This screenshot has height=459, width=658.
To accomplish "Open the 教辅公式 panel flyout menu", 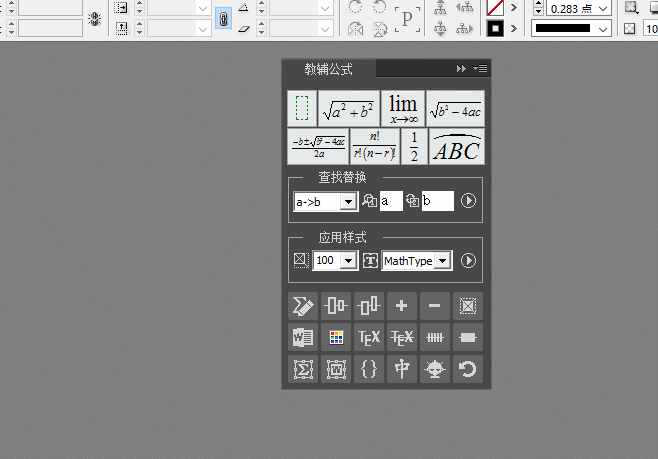I will [x=480, y=69].
